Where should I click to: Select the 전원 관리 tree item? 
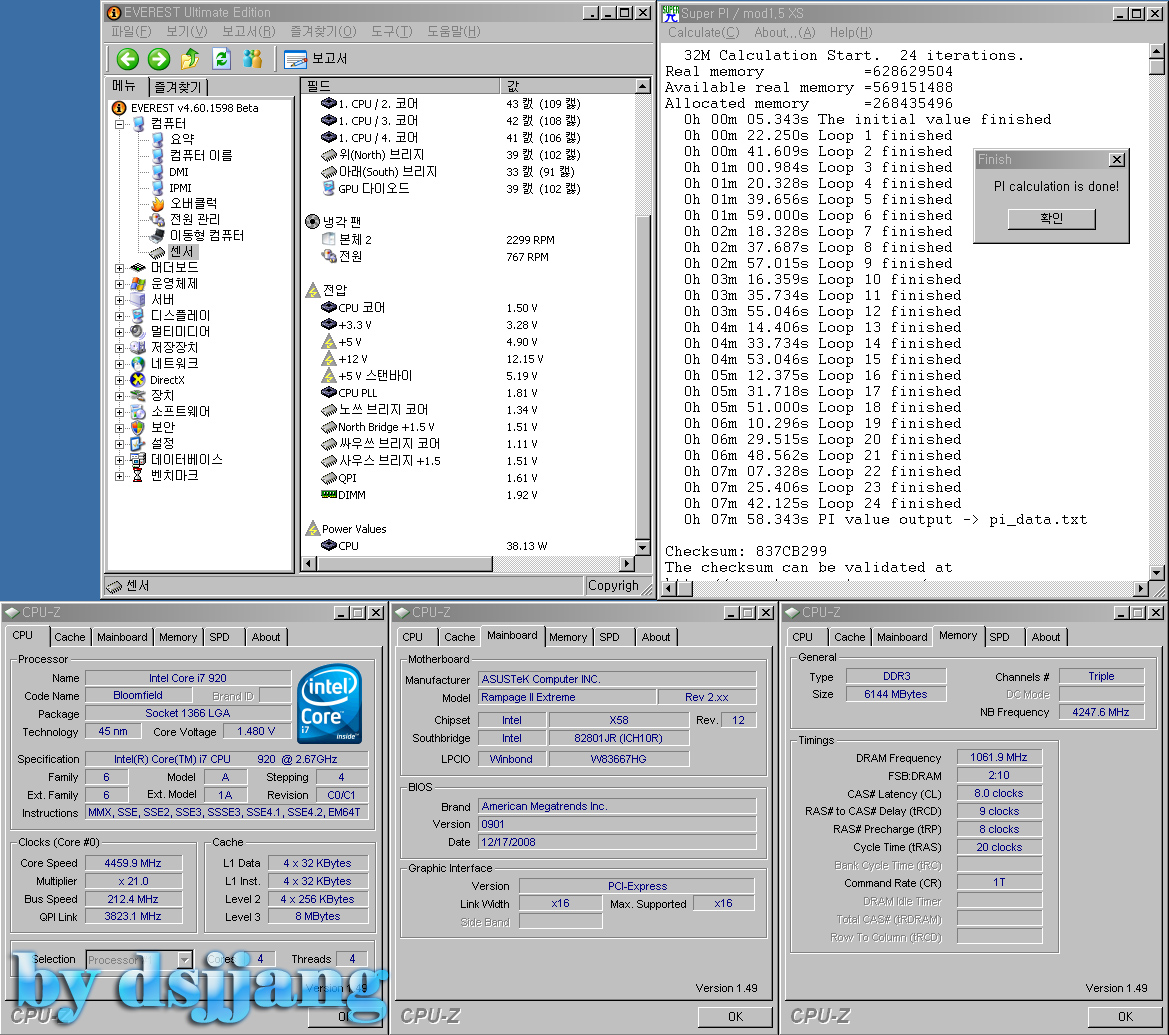pos(195,219)
